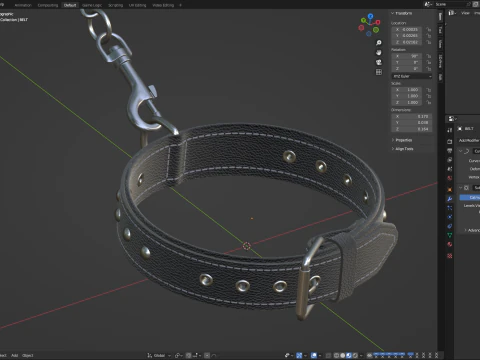Toggle snapping magnet in viewport header
Viewport: 480px width, 360px height.
(188, 355)
